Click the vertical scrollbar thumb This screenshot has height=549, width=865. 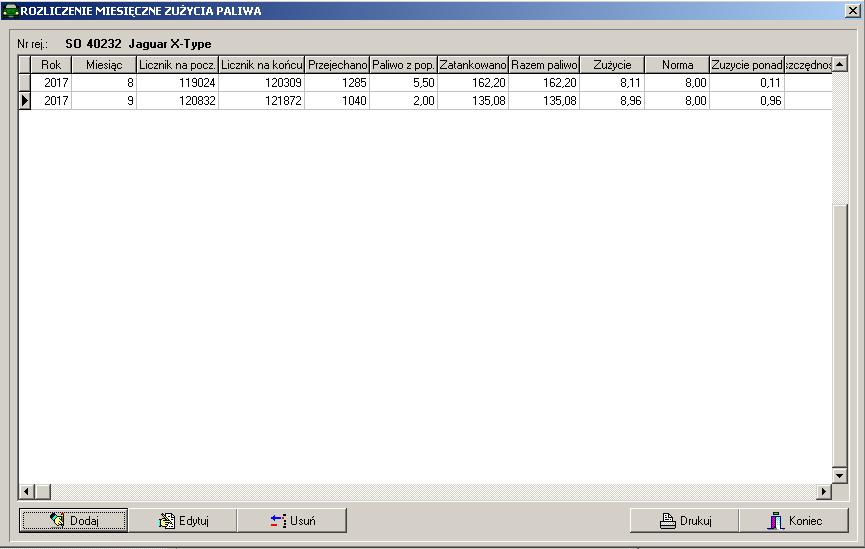(840, 336)
